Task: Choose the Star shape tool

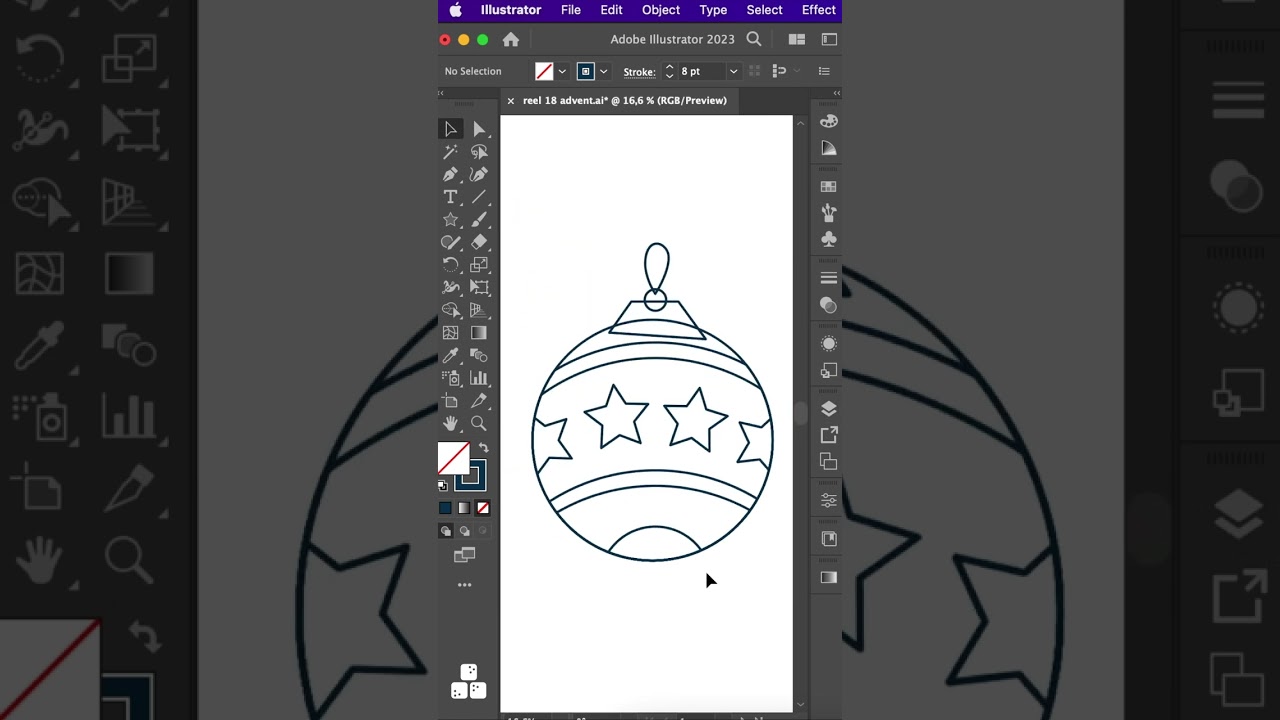Action: pyautogui.click(x=451, y=219)
